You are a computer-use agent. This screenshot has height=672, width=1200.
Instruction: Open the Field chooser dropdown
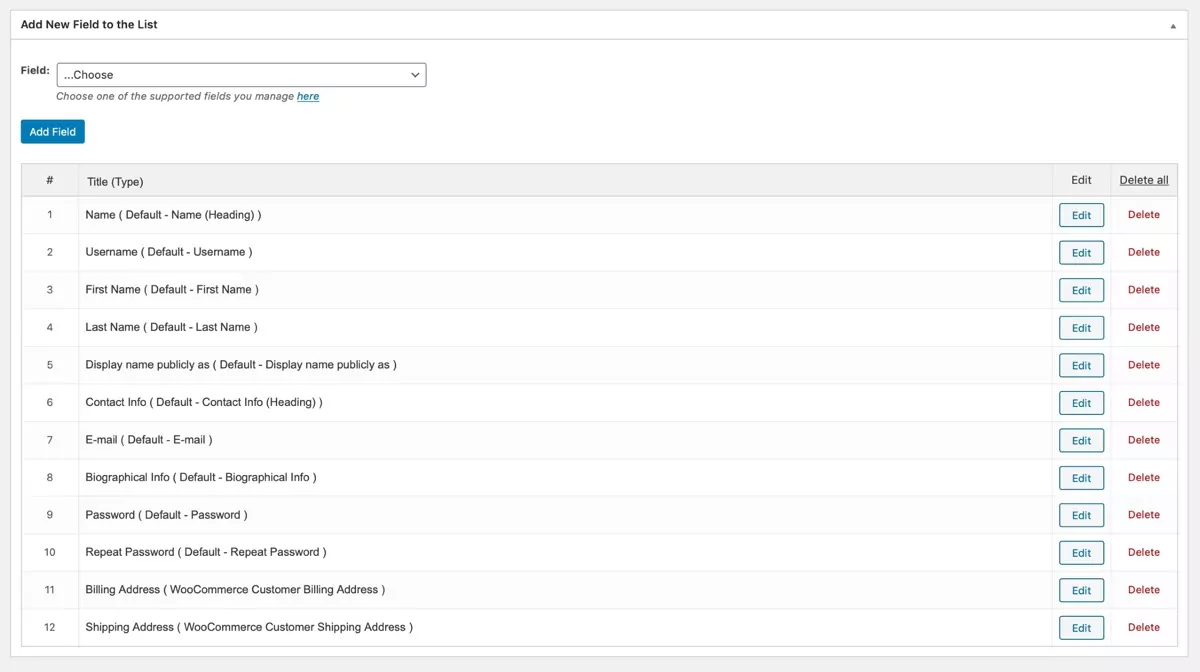click(241, 75)
